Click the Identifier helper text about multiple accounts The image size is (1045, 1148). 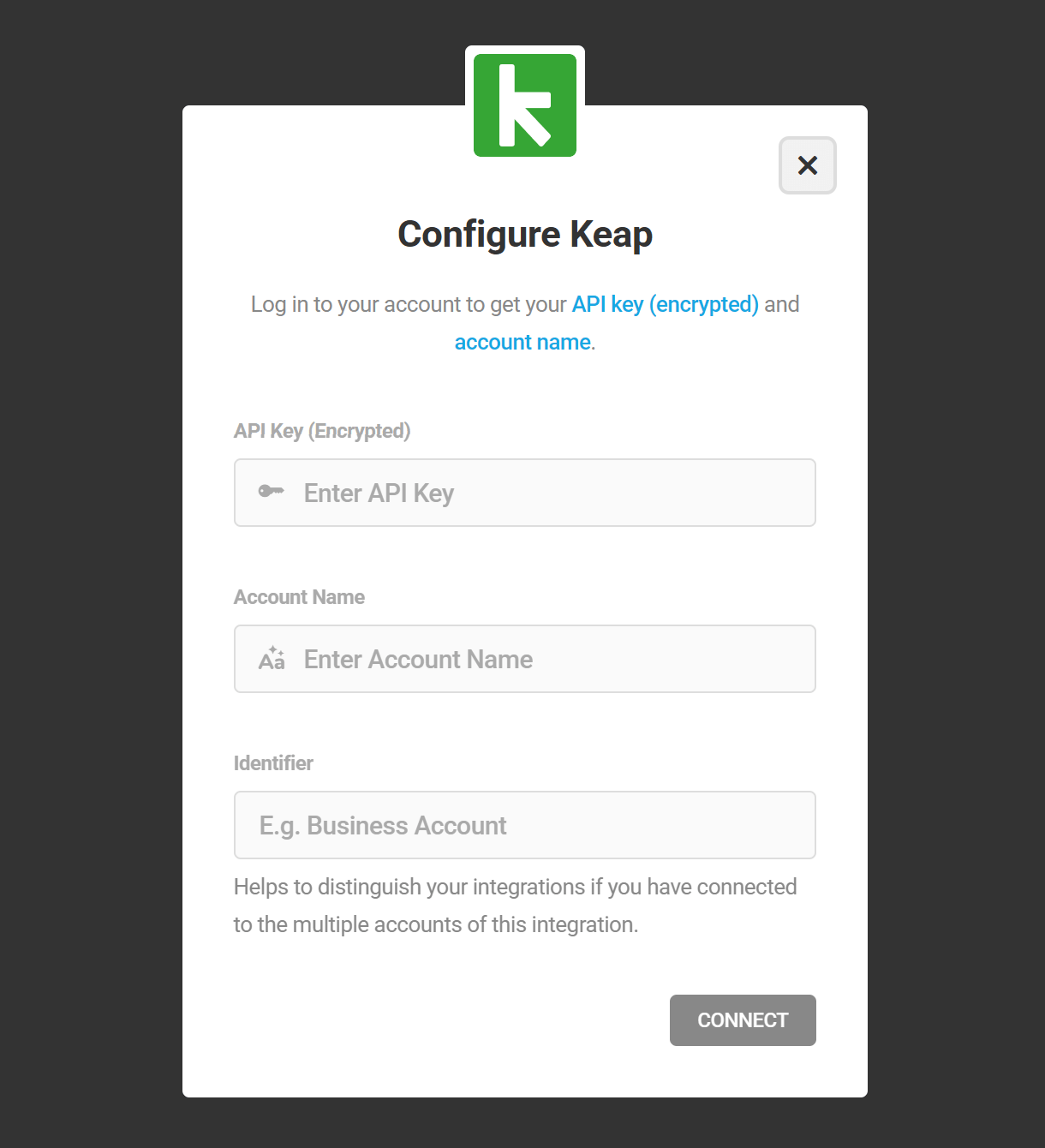pyautogui.click(x=516, y=906)
